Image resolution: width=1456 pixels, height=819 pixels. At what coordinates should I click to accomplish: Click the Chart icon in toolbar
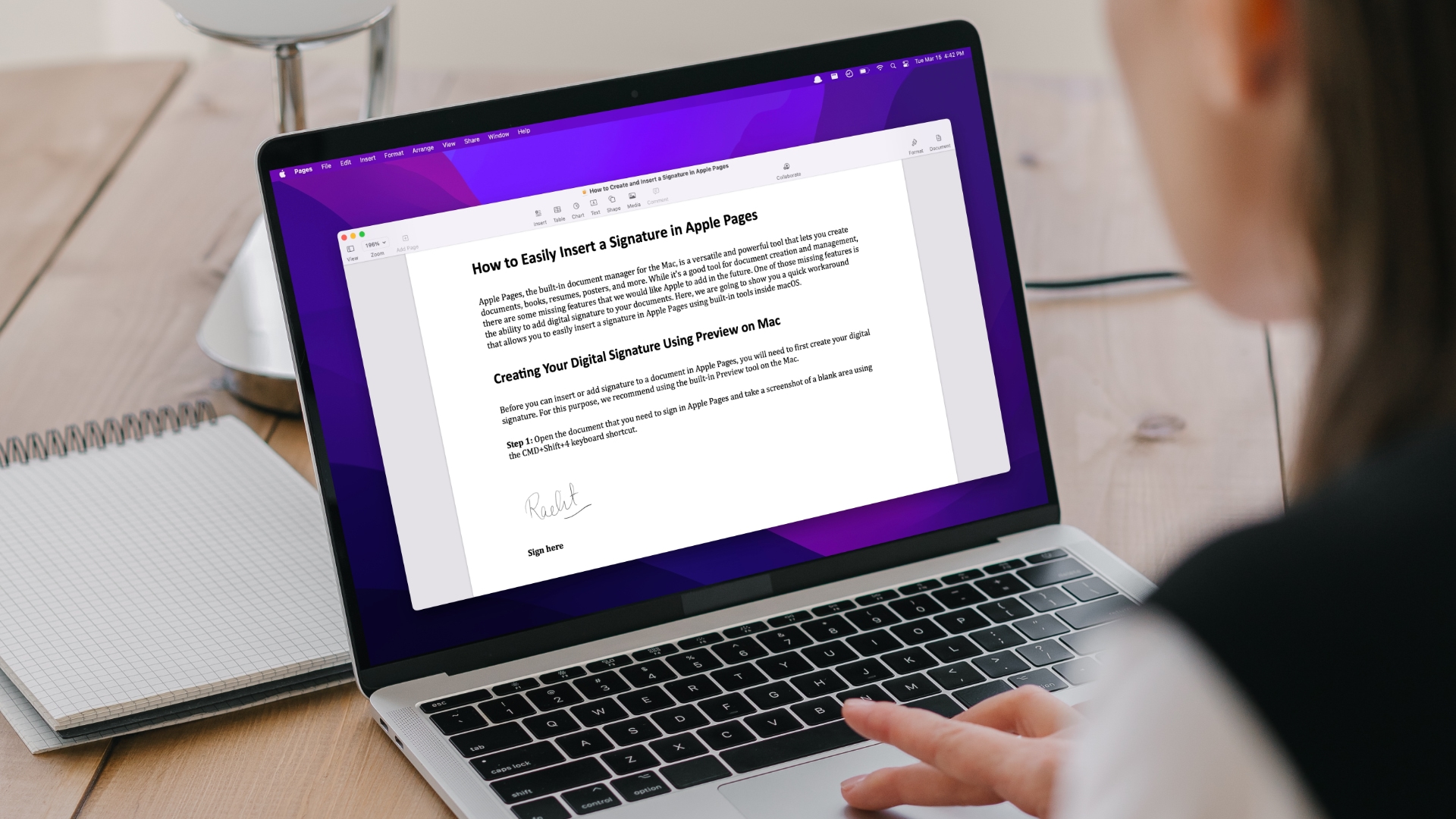click(578, 206)
